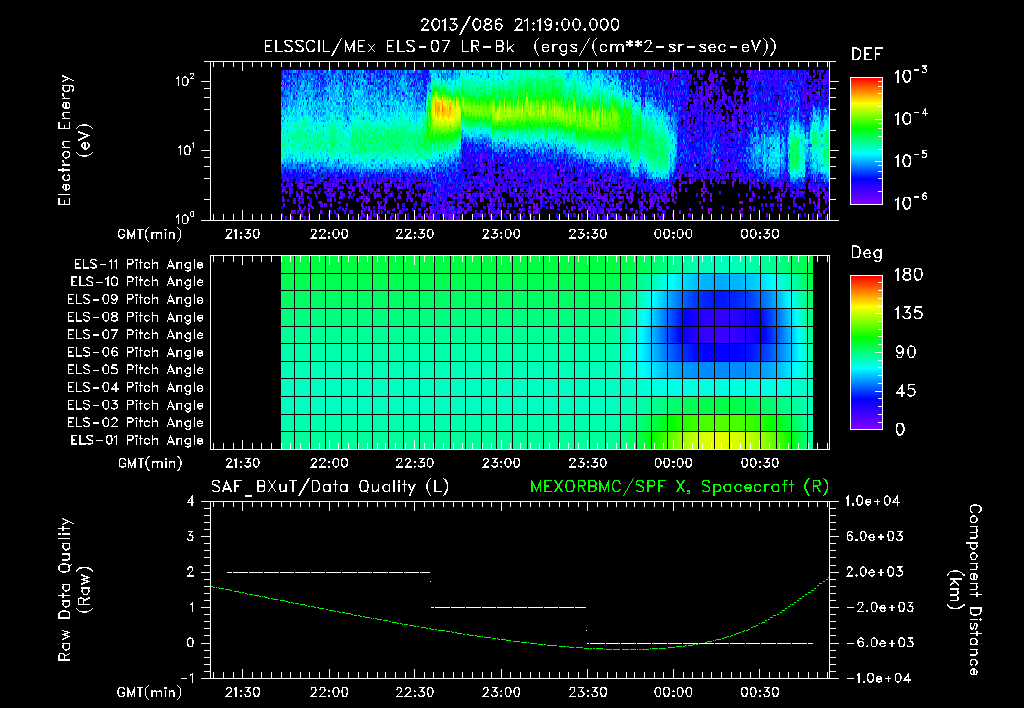This screenshot has height=708, width=1024.
Task: Click the plot timestamp 2013/086 21:19:00.000
Action: point(519,25)
